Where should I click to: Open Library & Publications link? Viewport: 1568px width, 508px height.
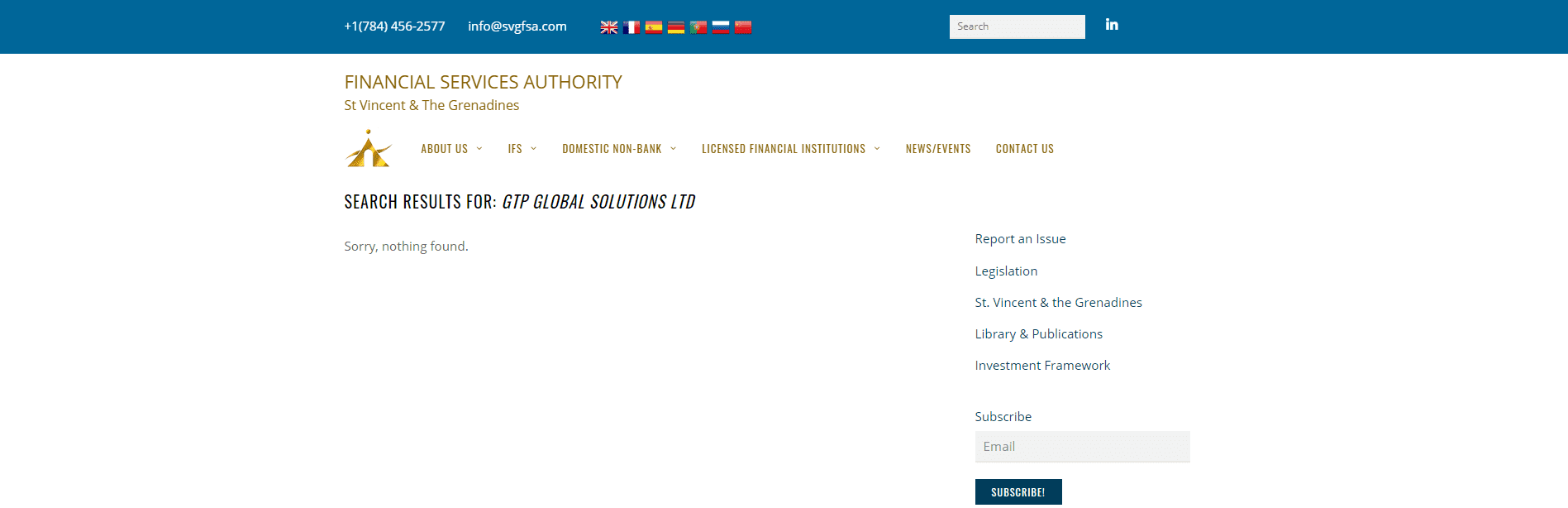[1039, 334]
